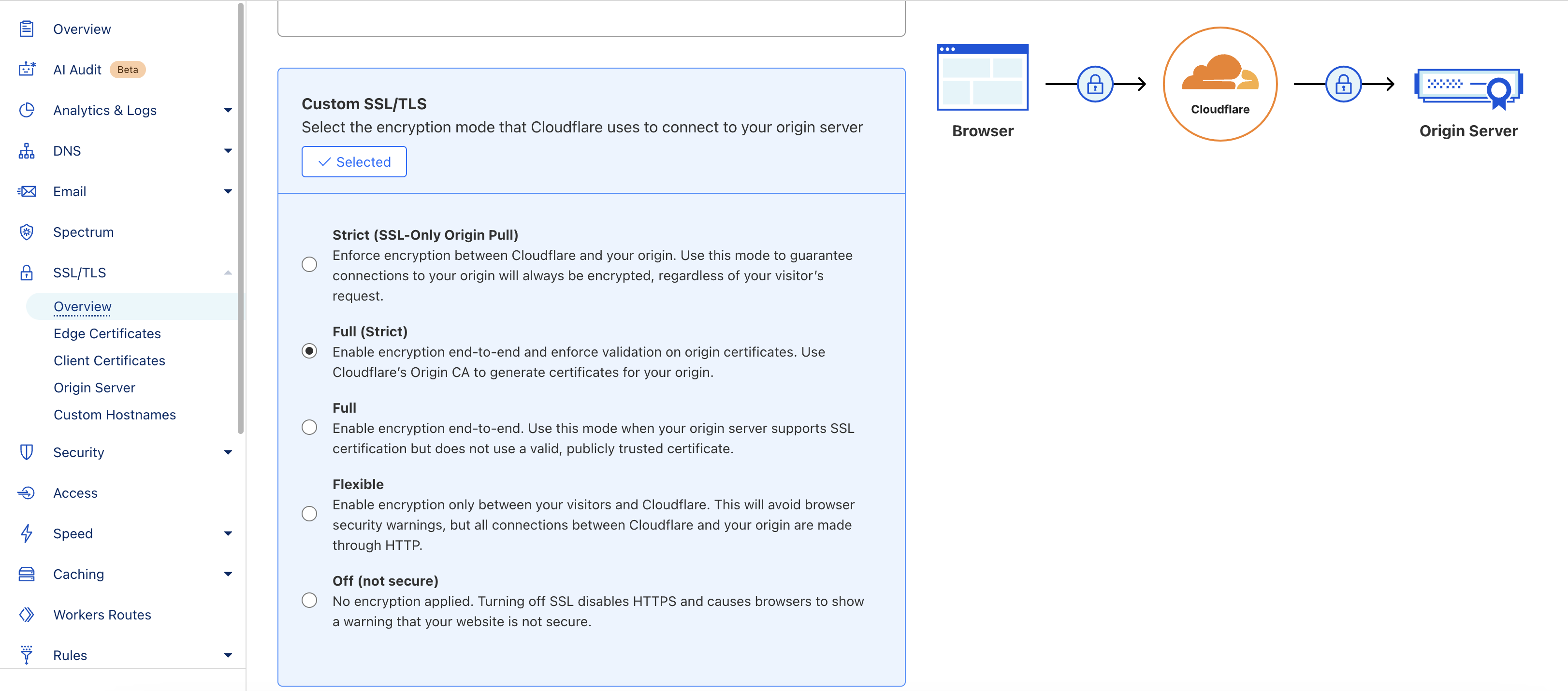Click the sidebar vertical scrollbar
The width and height of the screenshot is (1568, 691).
[x=240, y=219]
